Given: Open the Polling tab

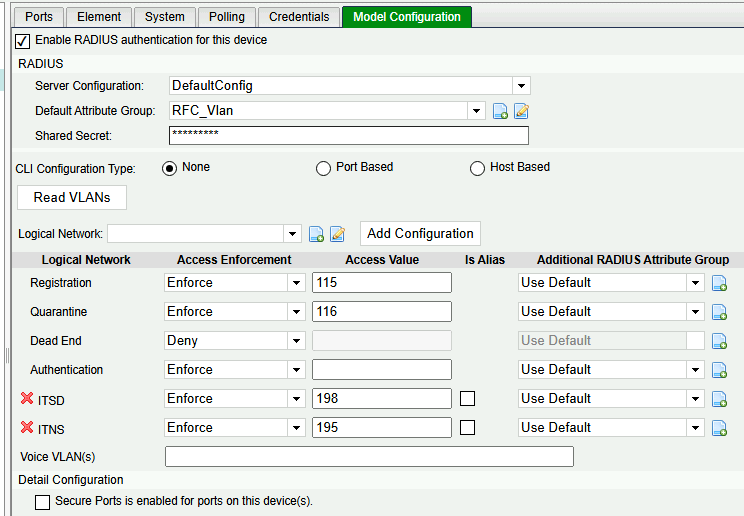Looking at the screenshot, I should click(226, 17).
